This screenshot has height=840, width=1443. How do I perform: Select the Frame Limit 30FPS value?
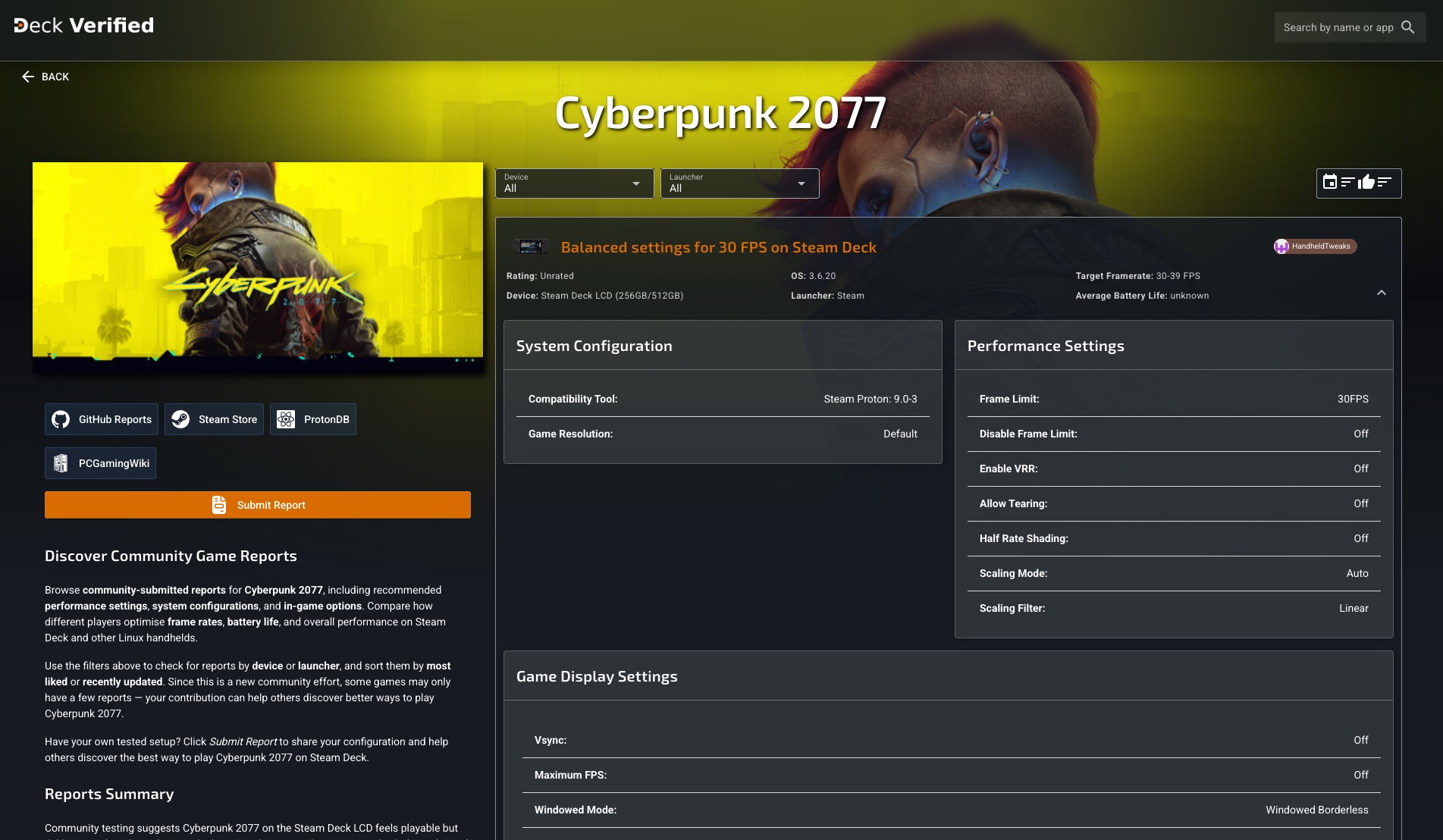[1353, 399]
